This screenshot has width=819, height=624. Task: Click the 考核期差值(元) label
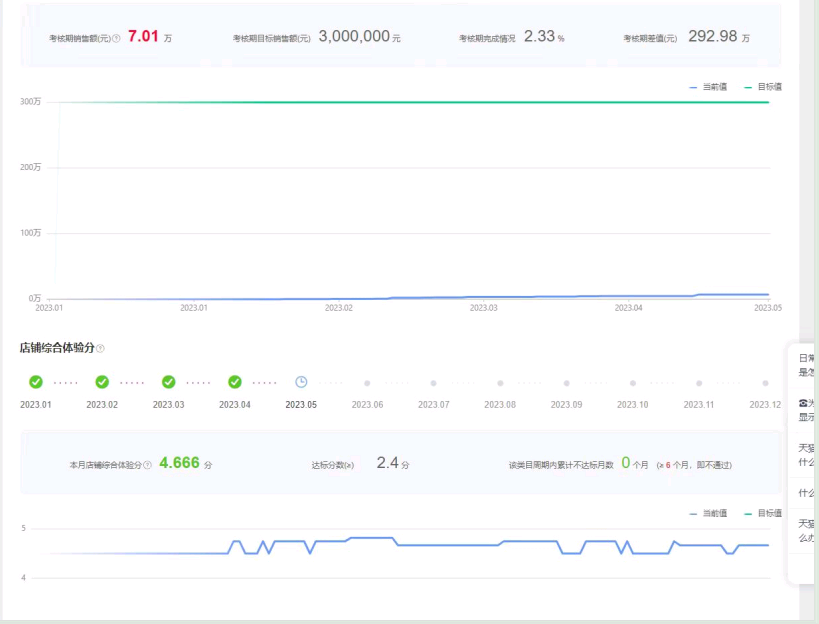650,39
